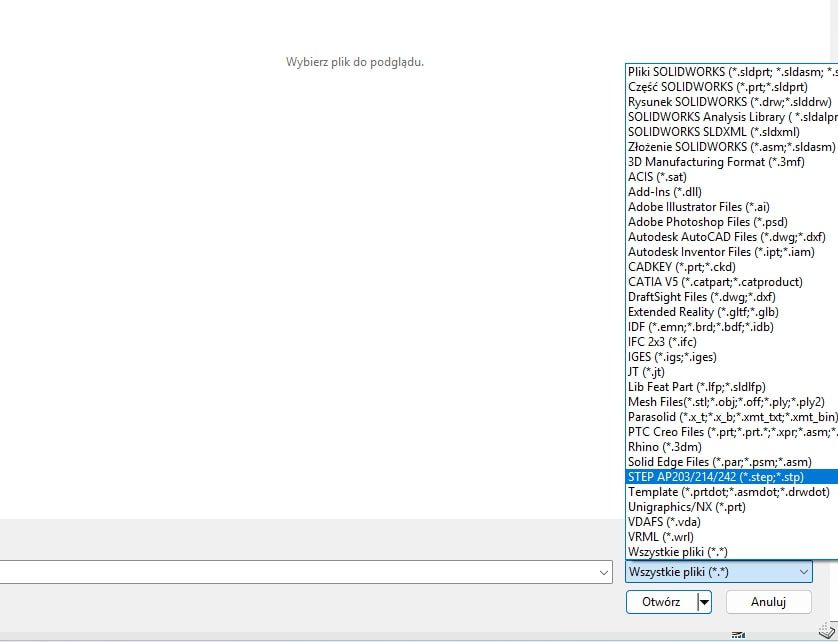Open the arrow menu beside 'Otwórz'

click(704, 602)
